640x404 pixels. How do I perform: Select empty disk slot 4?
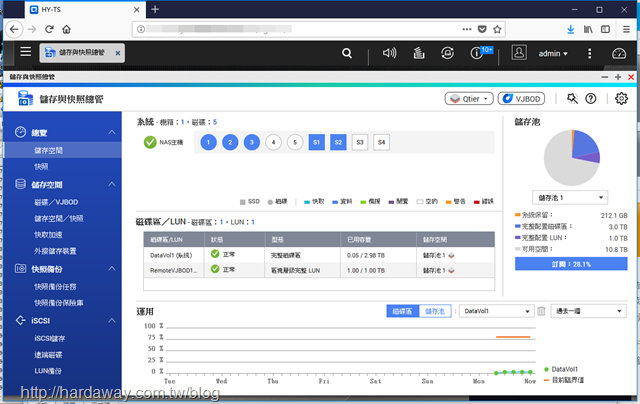(273, 142)
